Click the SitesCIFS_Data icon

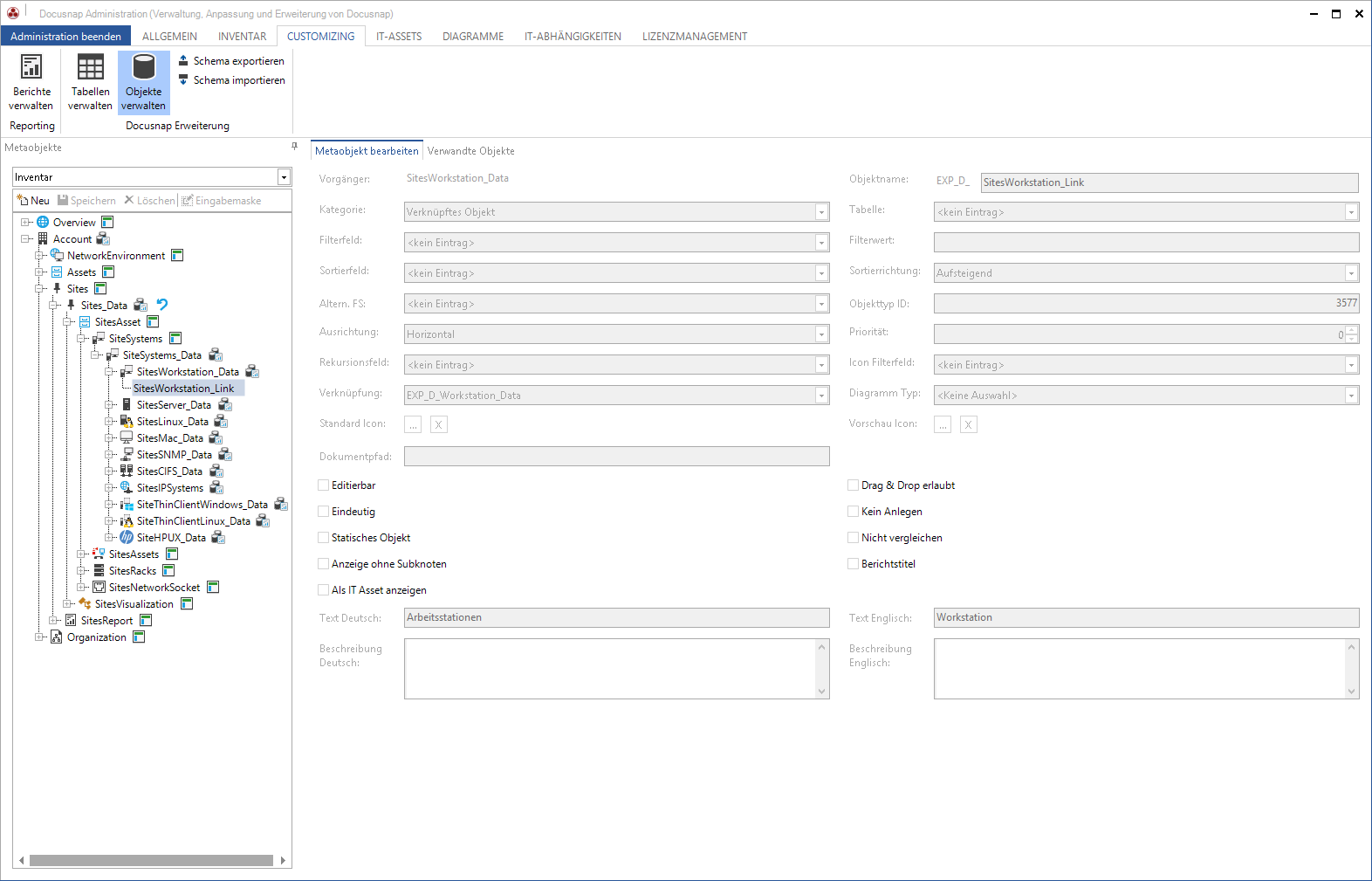coord(127,471)
